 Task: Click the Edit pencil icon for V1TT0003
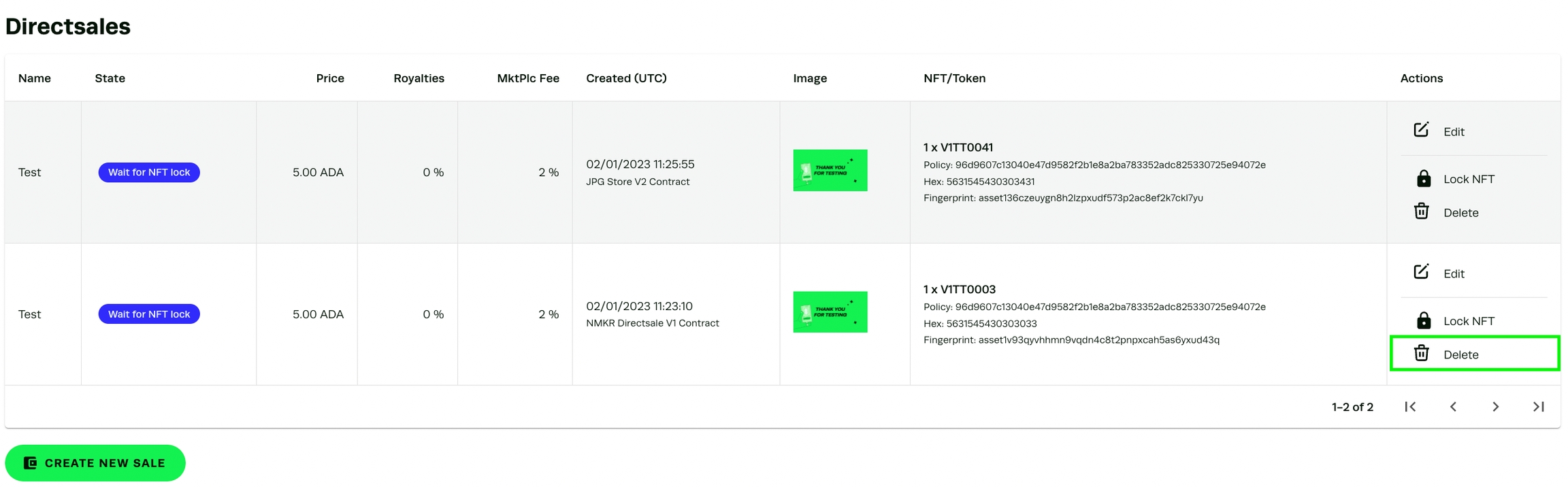point(1421,272)
